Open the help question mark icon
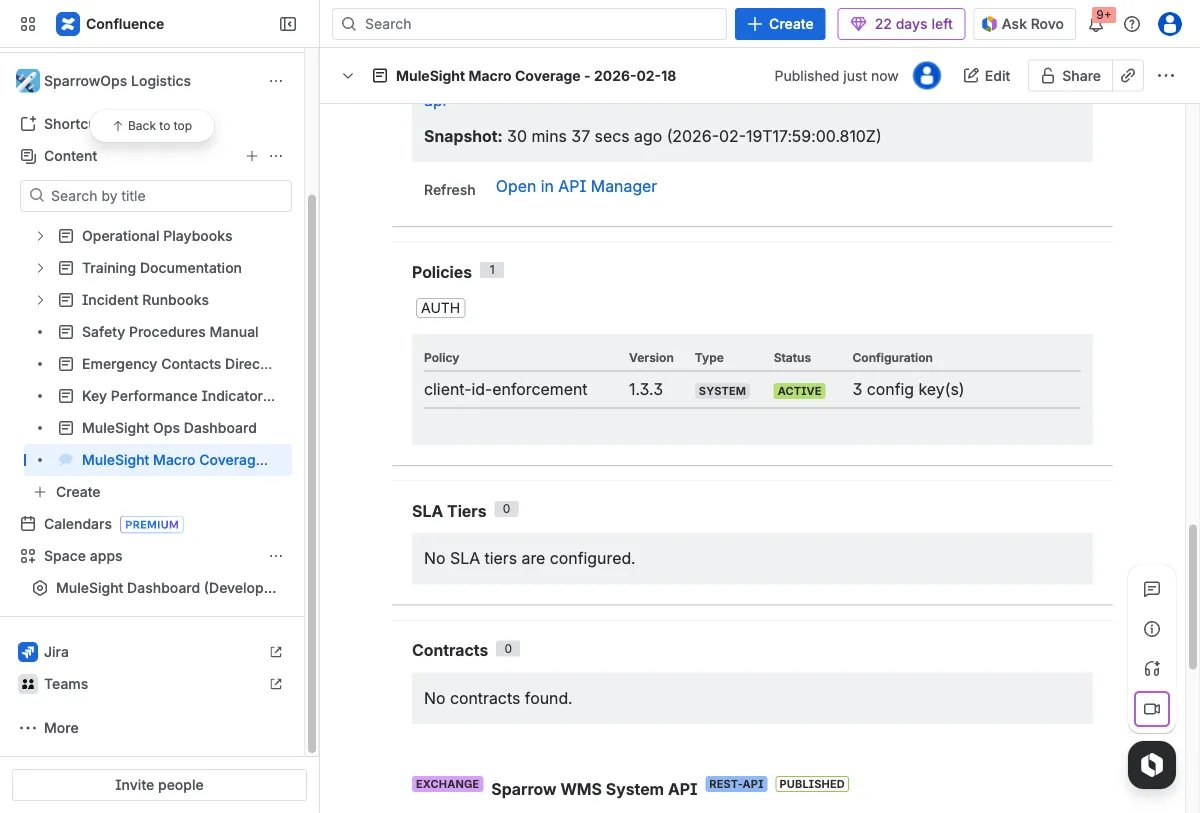 1132,24
